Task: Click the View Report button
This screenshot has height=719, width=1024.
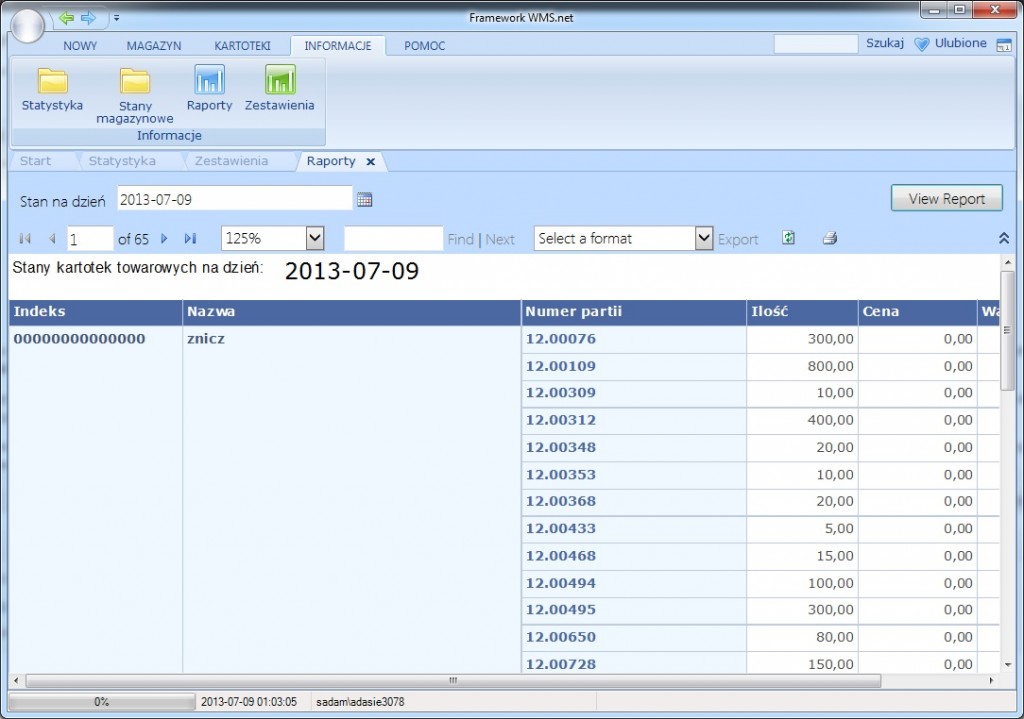Action: [x=946, y=199]
